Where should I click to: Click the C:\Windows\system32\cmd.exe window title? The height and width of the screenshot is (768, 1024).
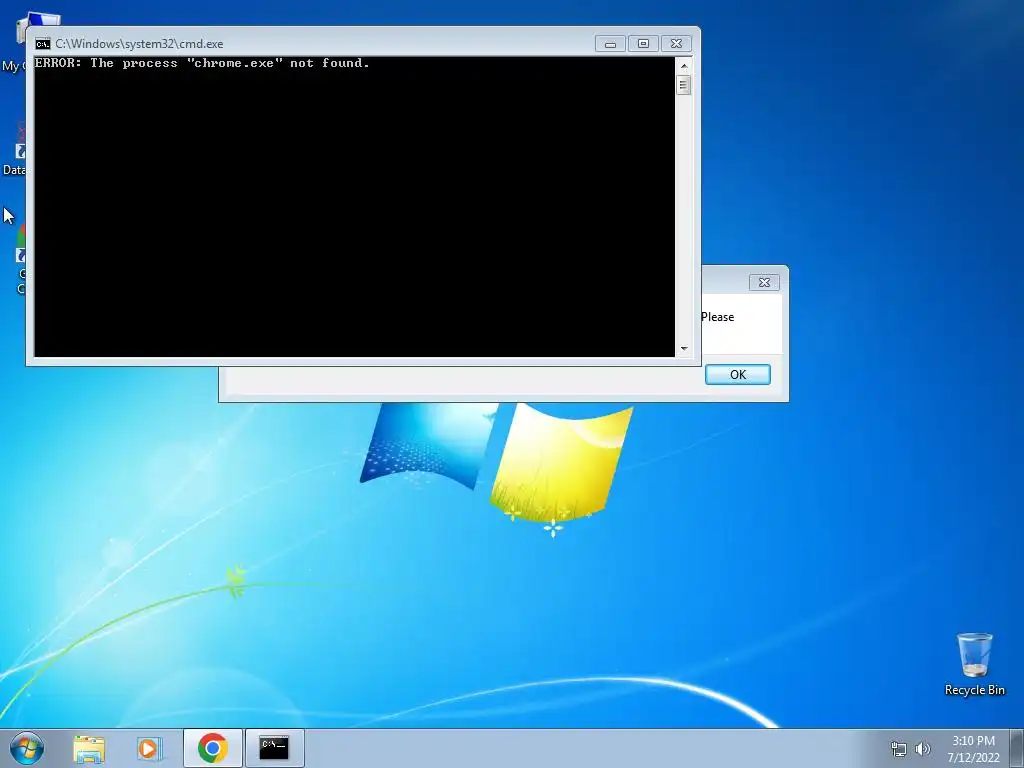pyautogui.click(x=139, y=44)
